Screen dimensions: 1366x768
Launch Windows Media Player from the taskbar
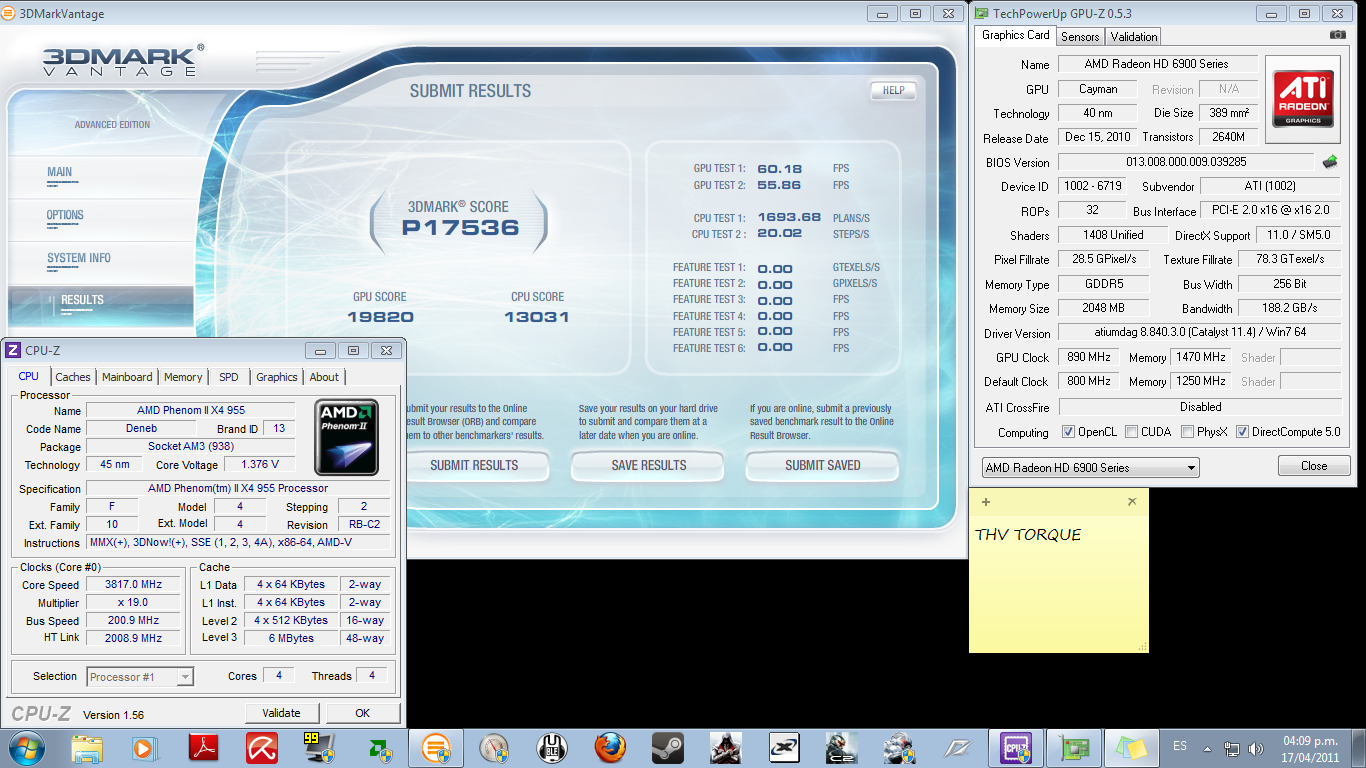(145, 748)
